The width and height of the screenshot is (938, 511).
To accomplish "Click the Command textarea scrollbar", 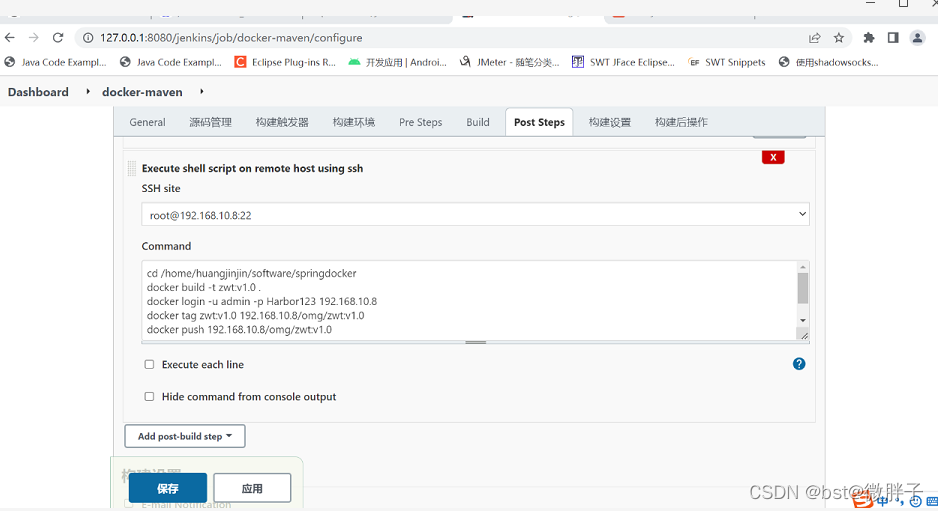I will [802, 290].
